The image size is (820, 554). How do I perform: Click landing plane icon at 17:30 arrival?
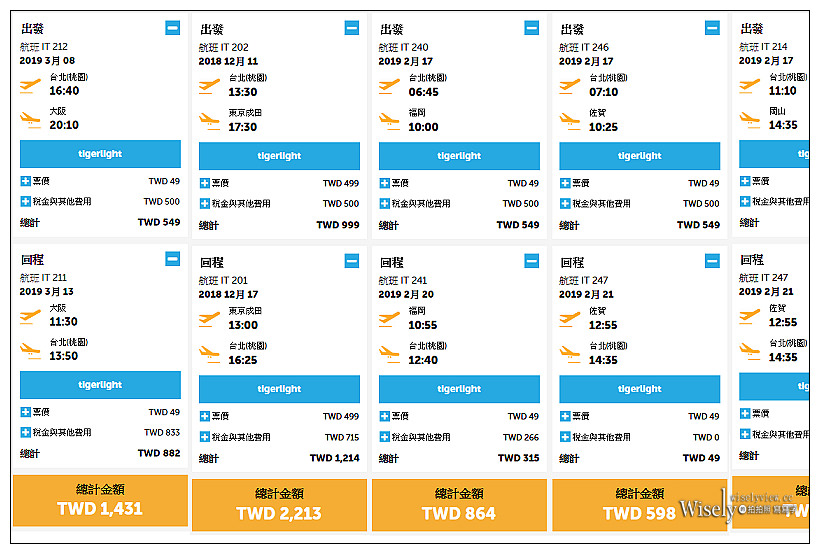point(209,122)
